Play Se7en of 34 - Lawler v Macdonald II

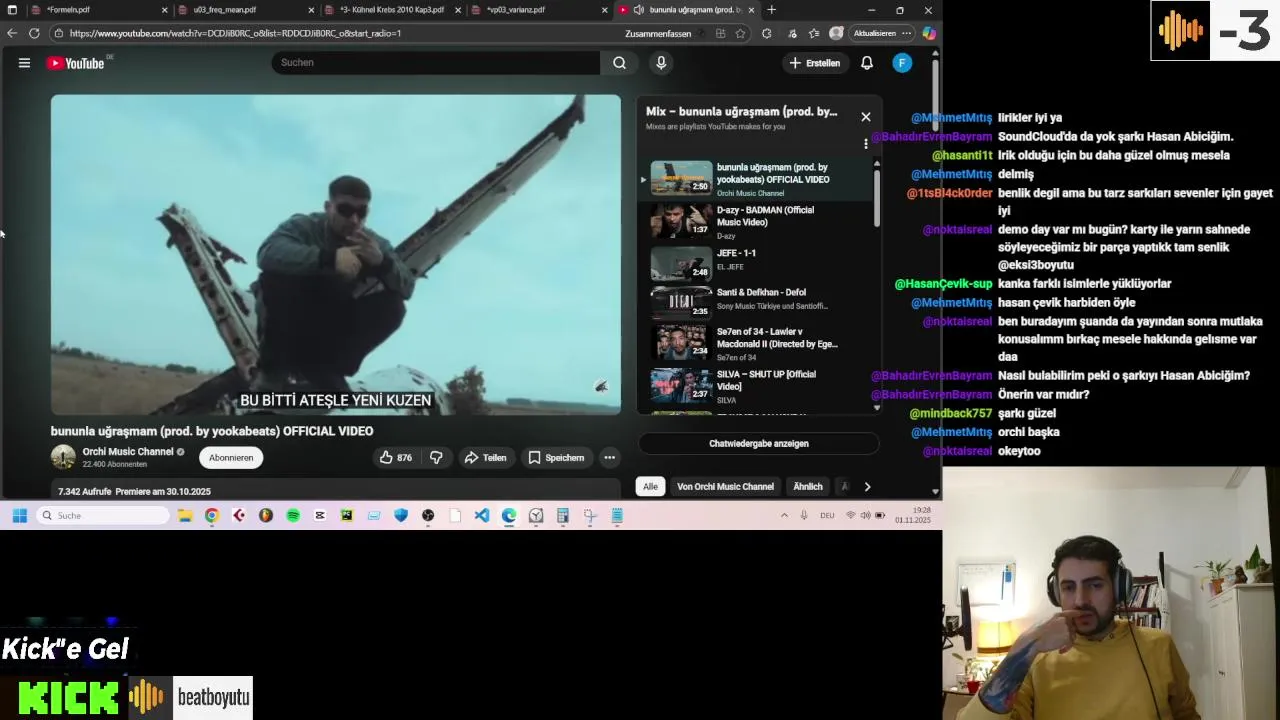[x=760, y=343]
